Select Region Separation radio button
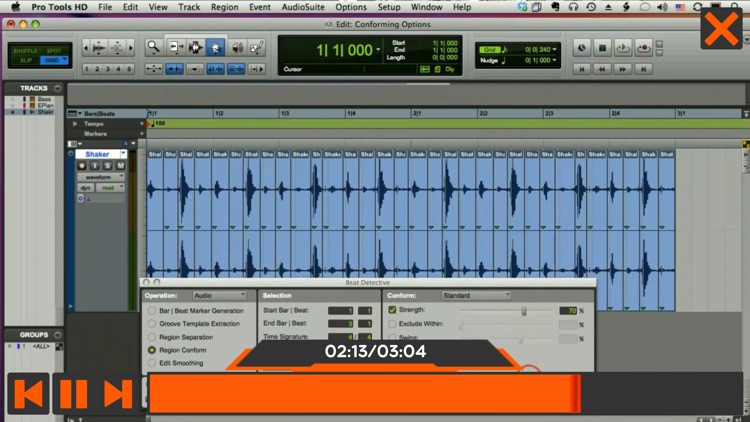The width and height of the screenshot is (750, 422). [152, 337]
